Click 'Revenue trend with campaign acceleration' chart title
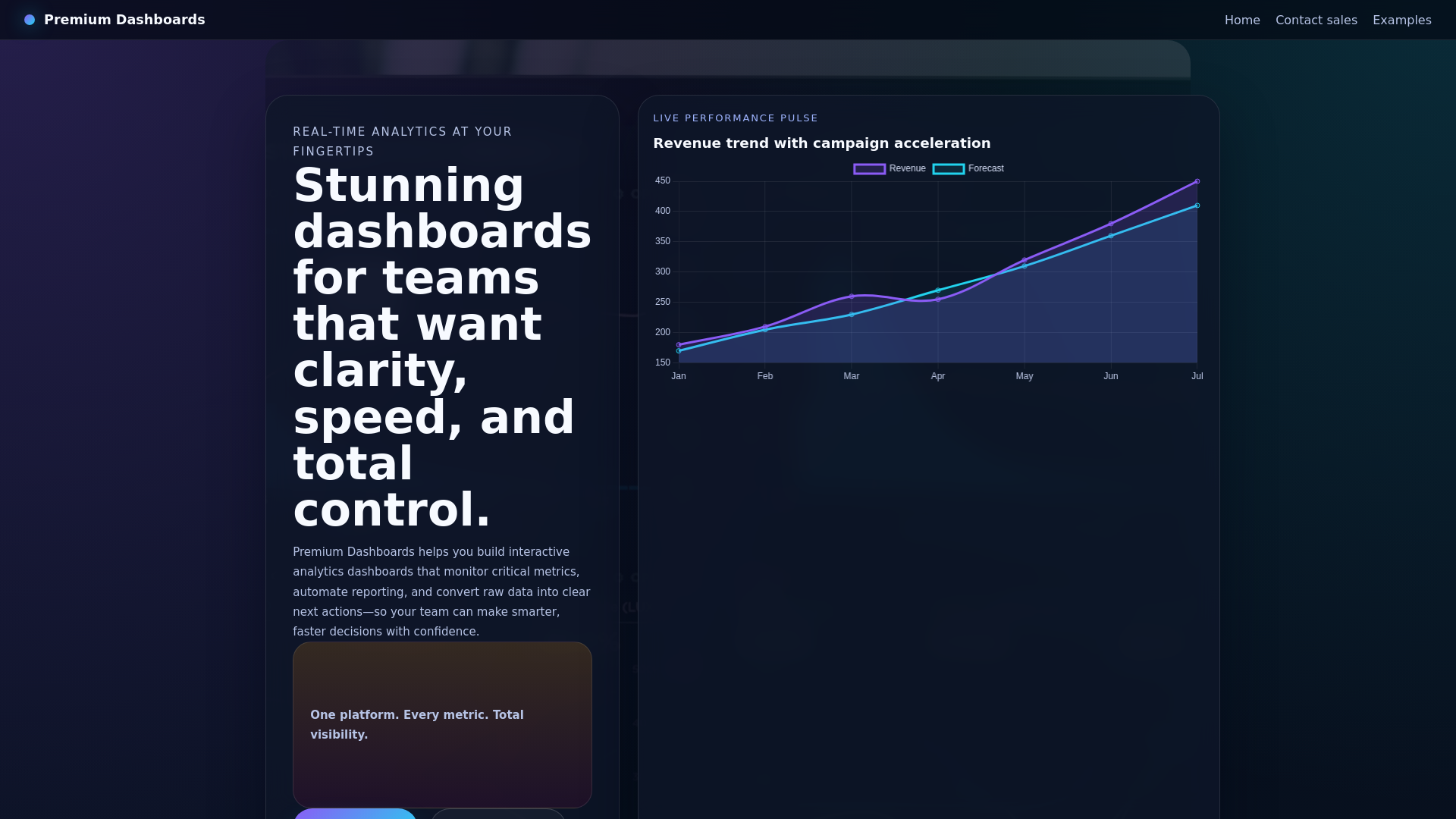This screenshot has height=819, width=1456. 822,143
